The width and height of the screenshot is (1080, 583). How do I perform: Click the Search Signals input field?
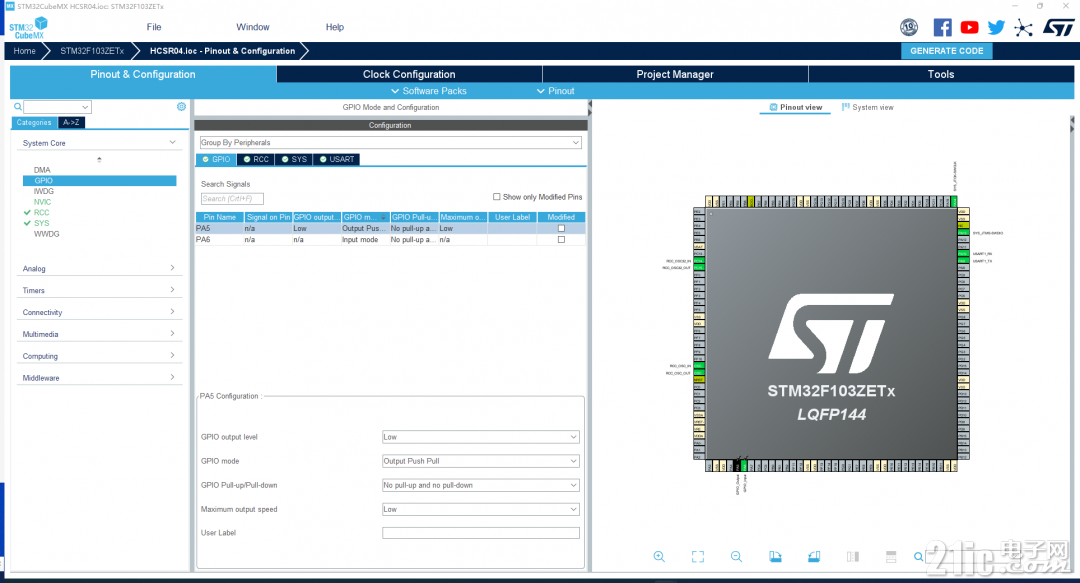(x=232, y=198)
